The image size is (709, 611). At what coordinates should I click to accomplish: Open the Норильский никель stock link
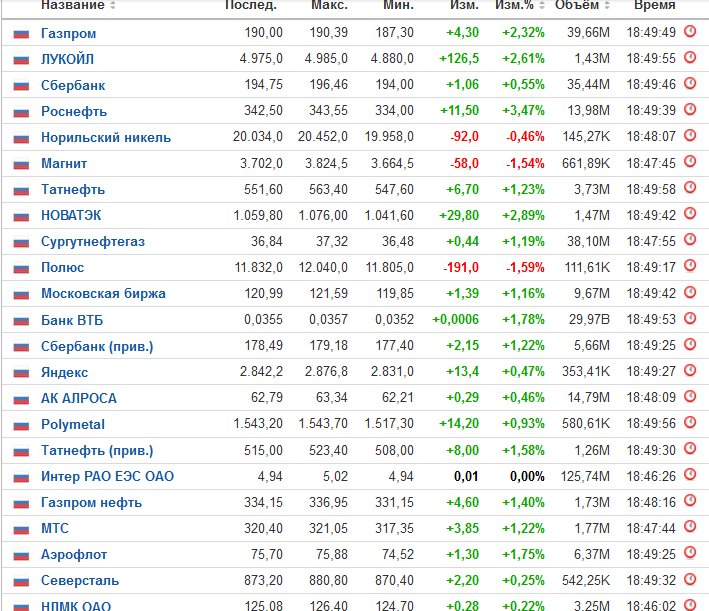[106, 137]
